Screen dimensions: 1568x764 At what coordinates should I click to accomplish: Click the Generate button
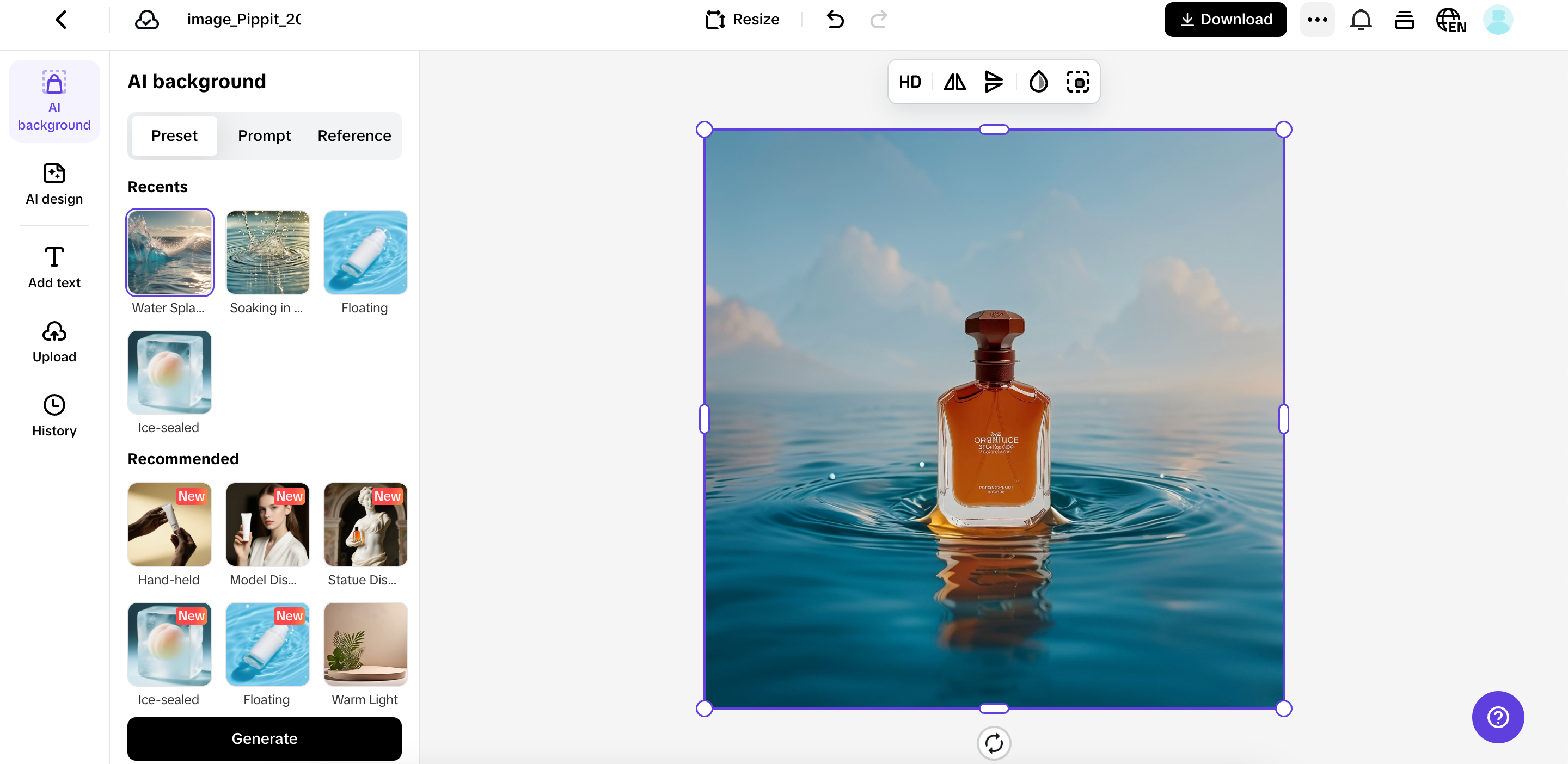(264, 738)
